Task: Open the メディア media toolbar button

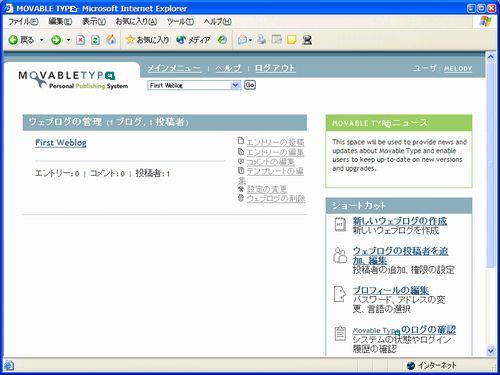Action: [193, 40]
